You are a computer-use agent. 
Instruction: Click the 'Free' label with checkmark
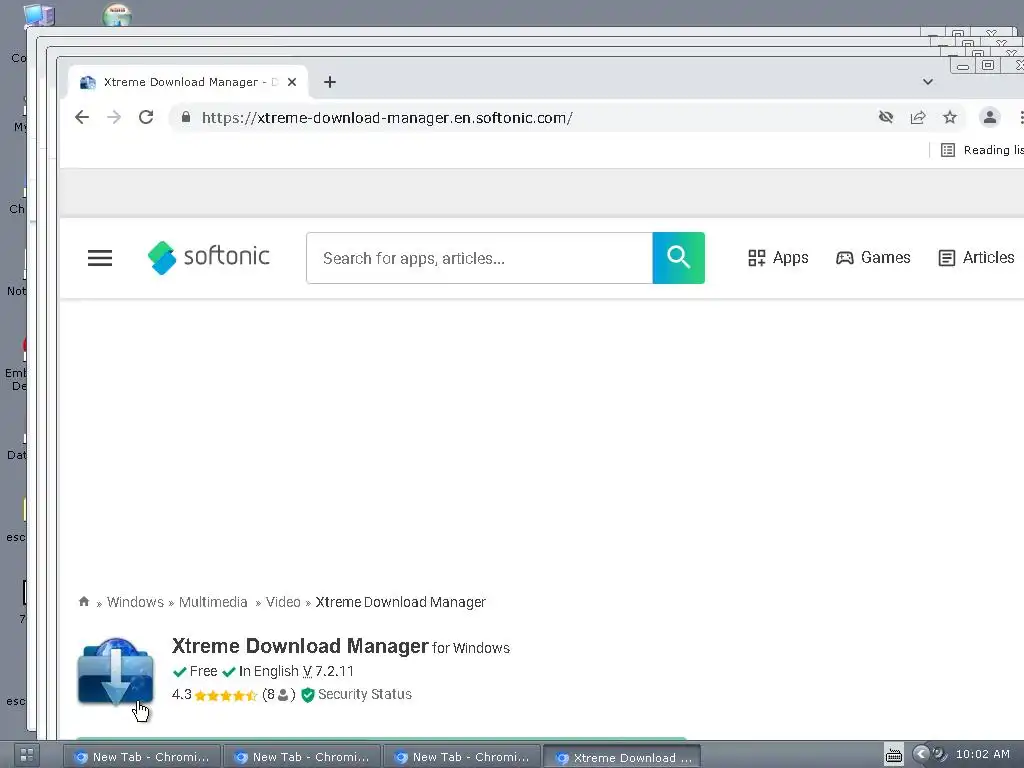pyautogui.click(x=195, y=671)
